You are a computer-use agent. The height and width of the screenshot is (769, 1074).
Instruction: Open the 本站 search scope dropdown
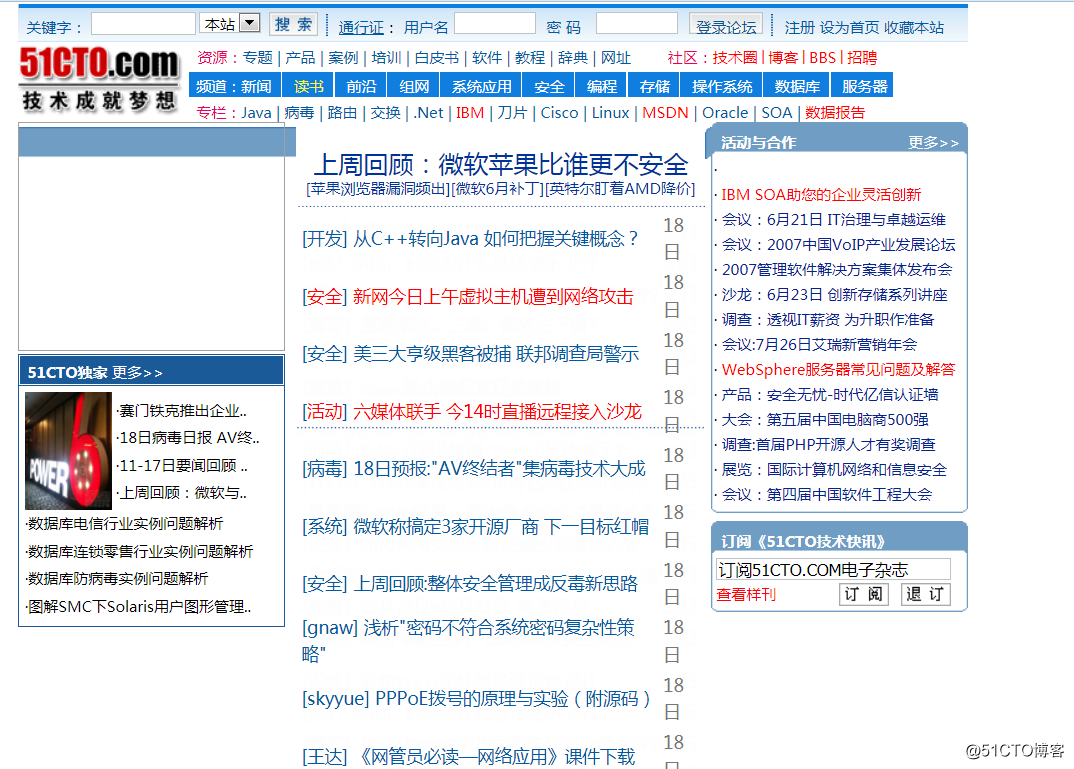[x=230, y=24]
